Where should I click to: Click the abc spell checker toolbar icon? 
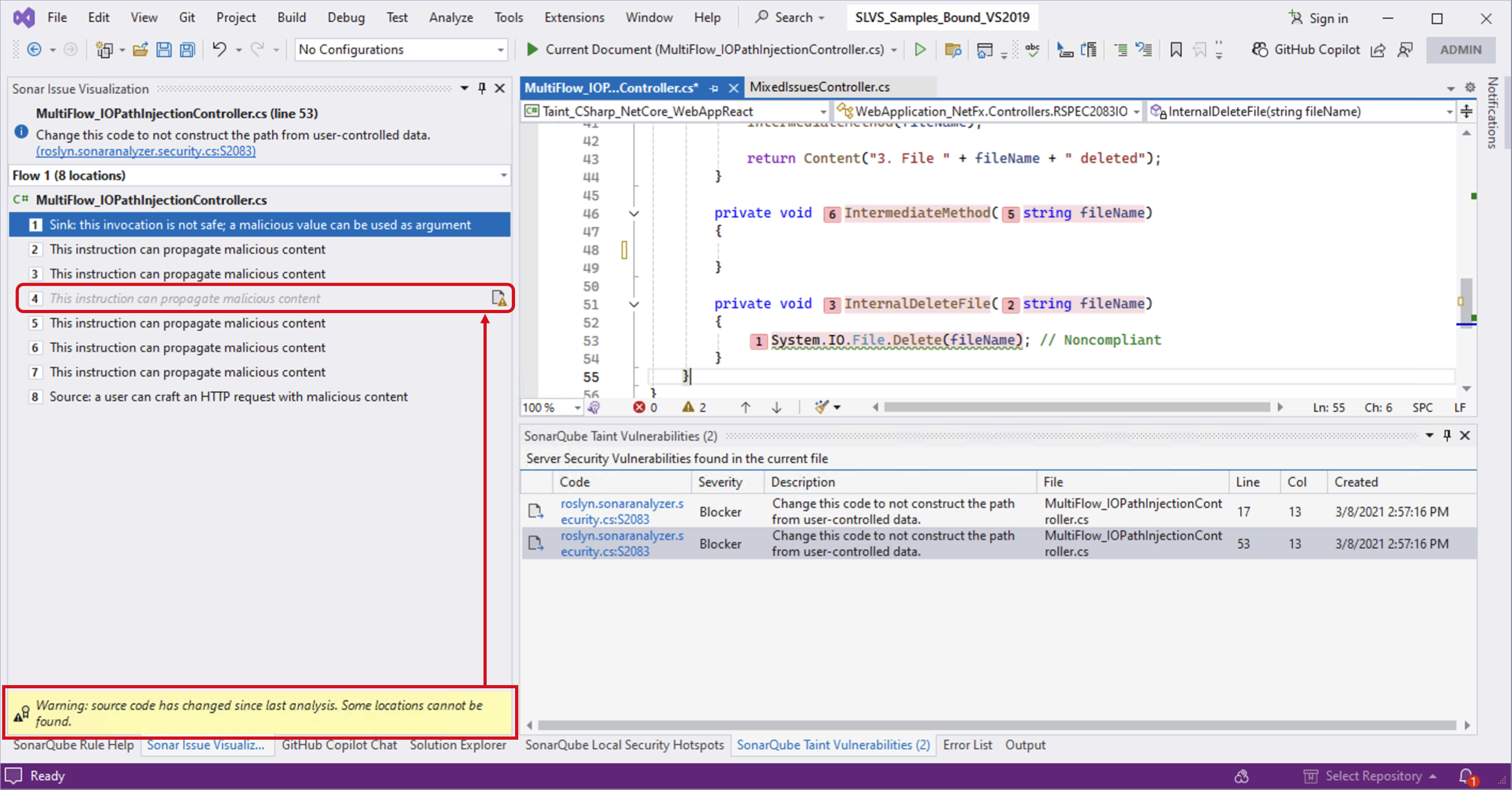point(1032,50)
